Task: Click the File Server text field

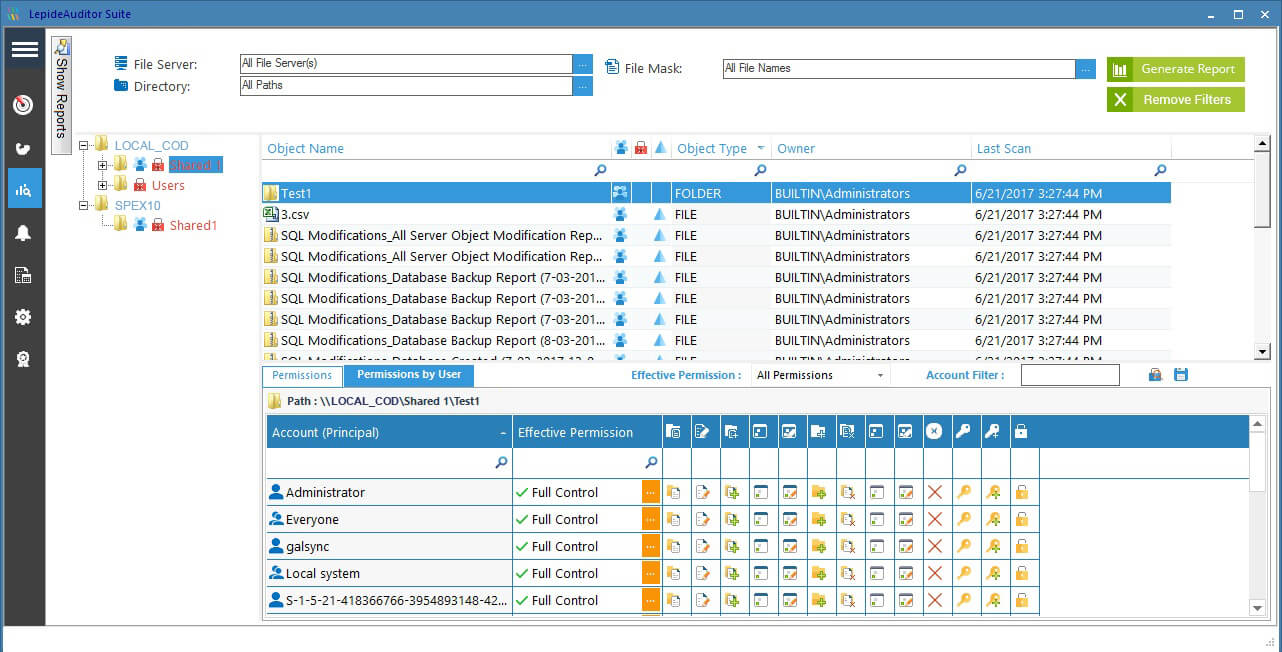Action: click(406, 64)
